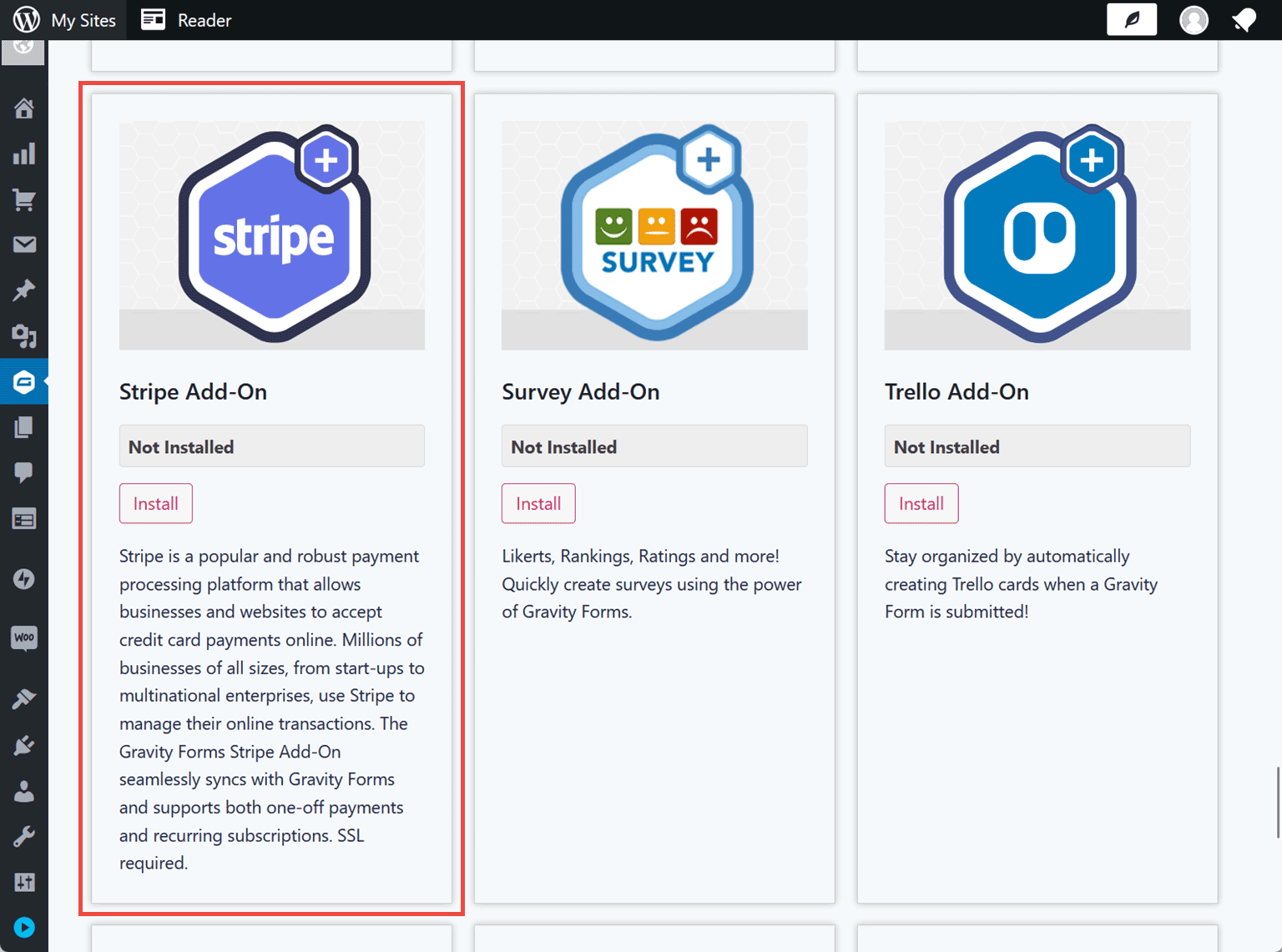
Task: Click Not Installed status under Trello Add-On
Action: coord(1037,446)
